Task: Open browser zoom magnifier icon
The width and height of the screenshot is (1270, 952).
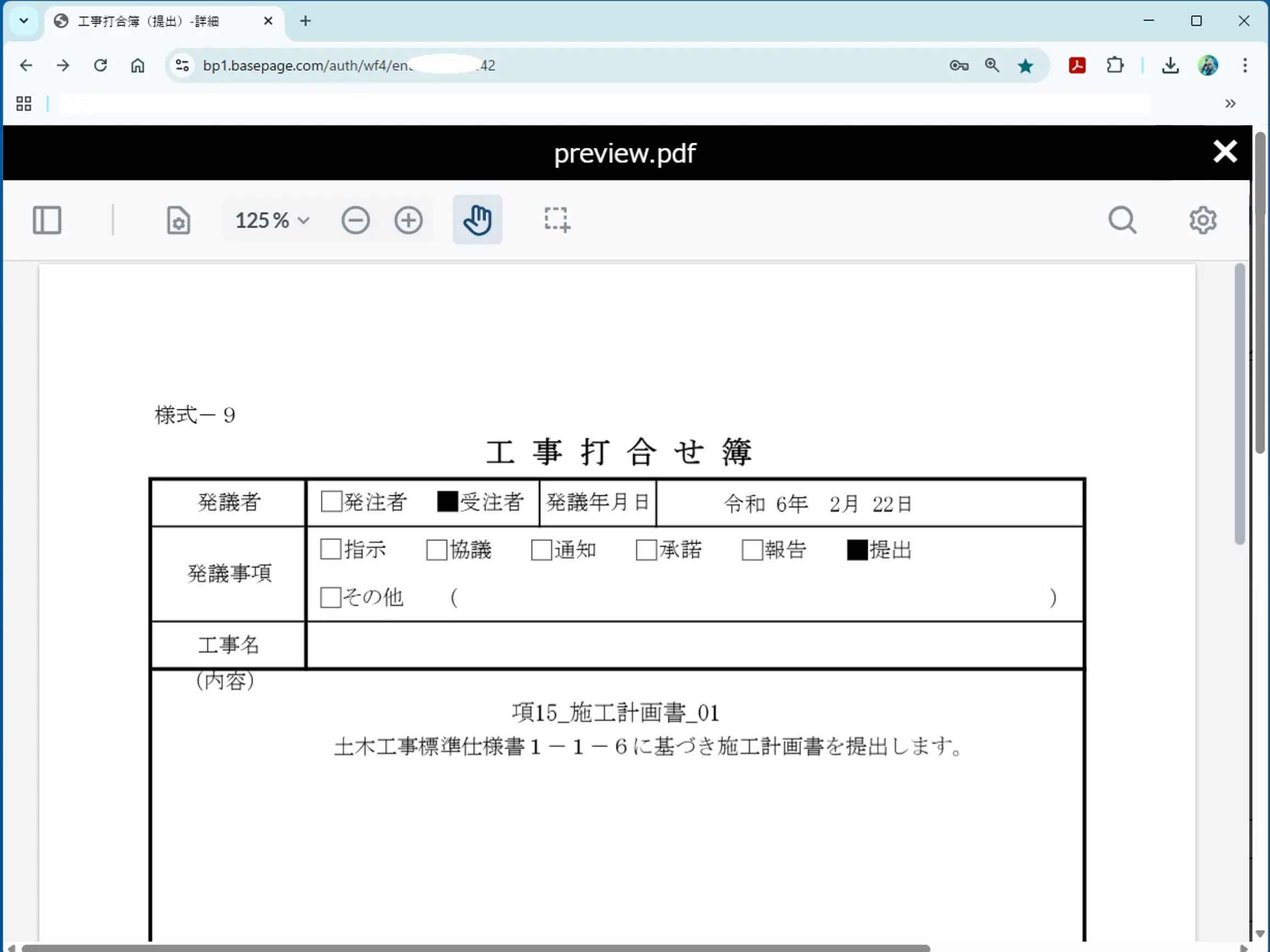Action: pos(992,65)
